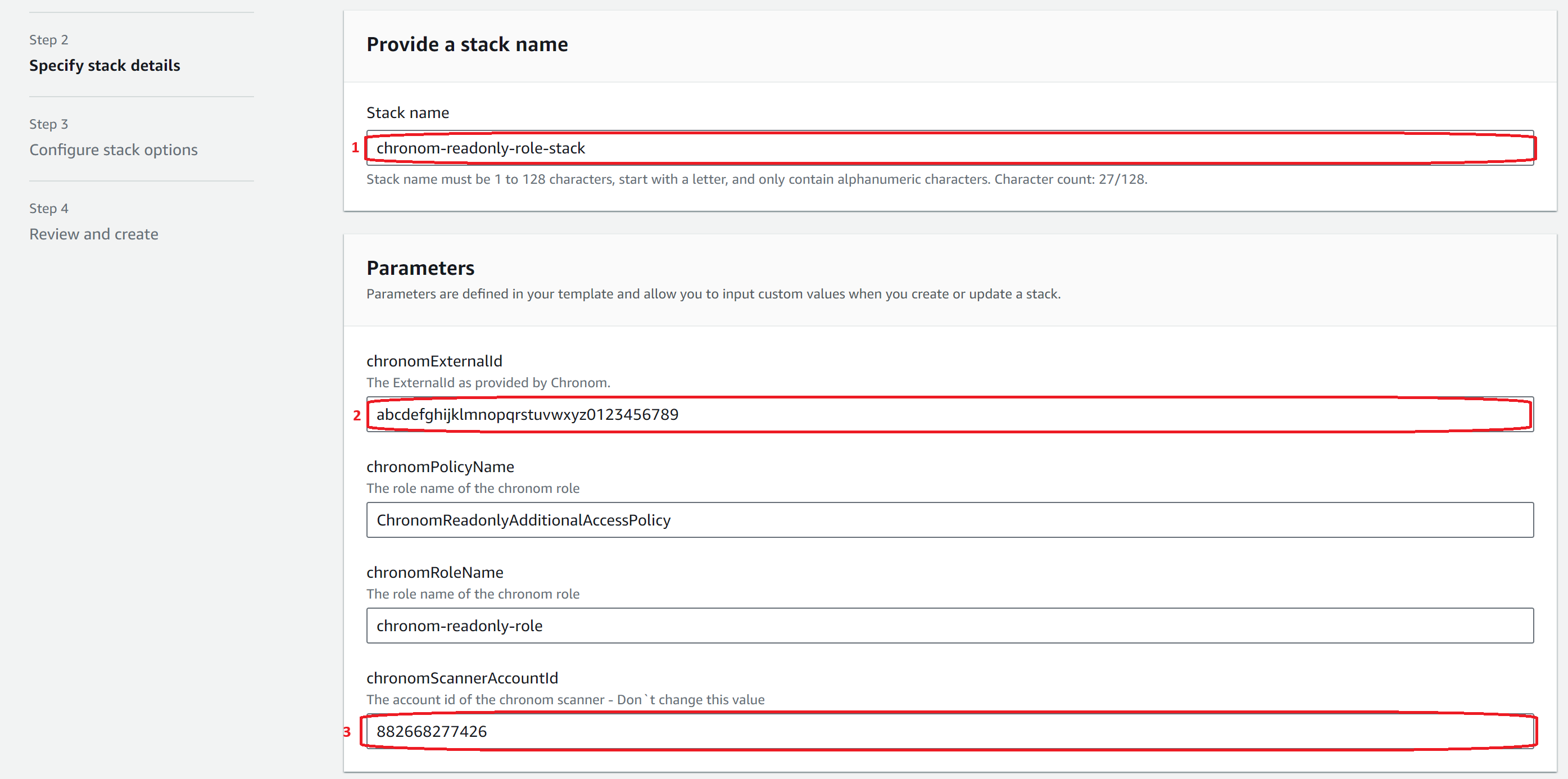Click the chronomRoleName input field
This screenshot has height=779, width=1568.
(x=950, y=626)
